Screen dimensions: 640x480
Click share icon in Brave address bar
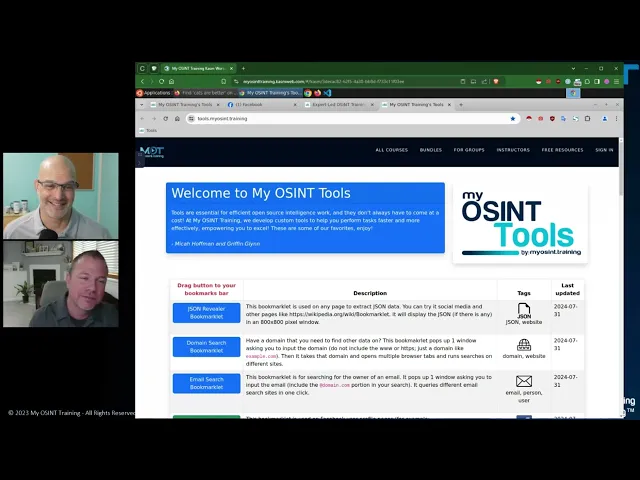[484, 82]
